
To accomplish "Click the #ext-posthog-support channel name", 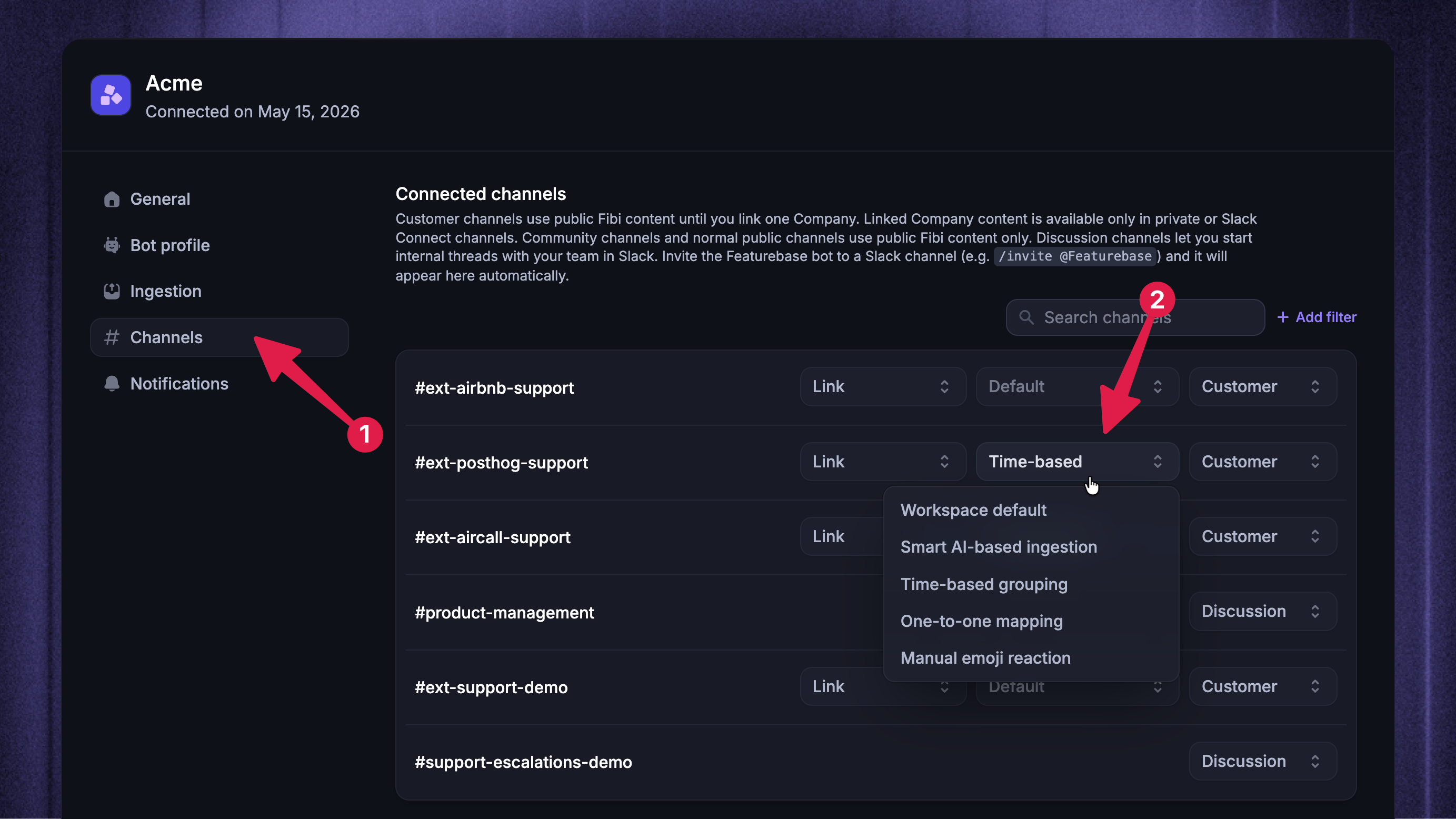I will (501, 463).
